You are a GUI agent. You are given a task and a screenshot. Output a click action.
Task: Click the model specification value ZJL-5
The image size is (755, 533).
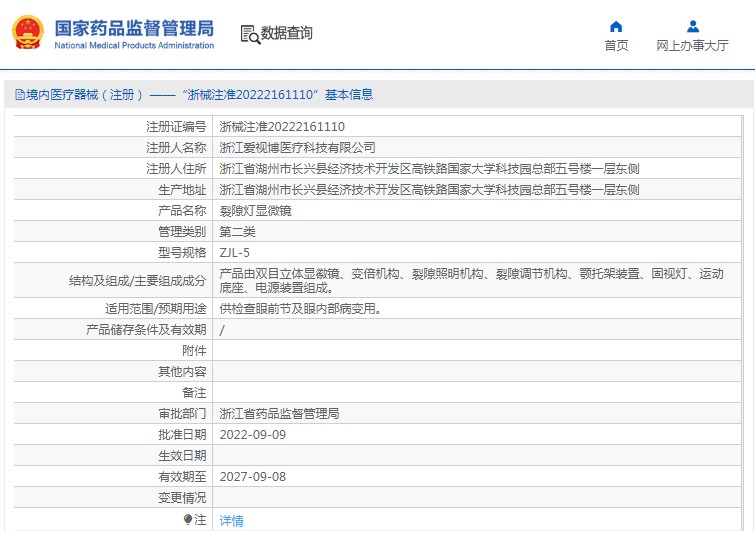(235, 253)
